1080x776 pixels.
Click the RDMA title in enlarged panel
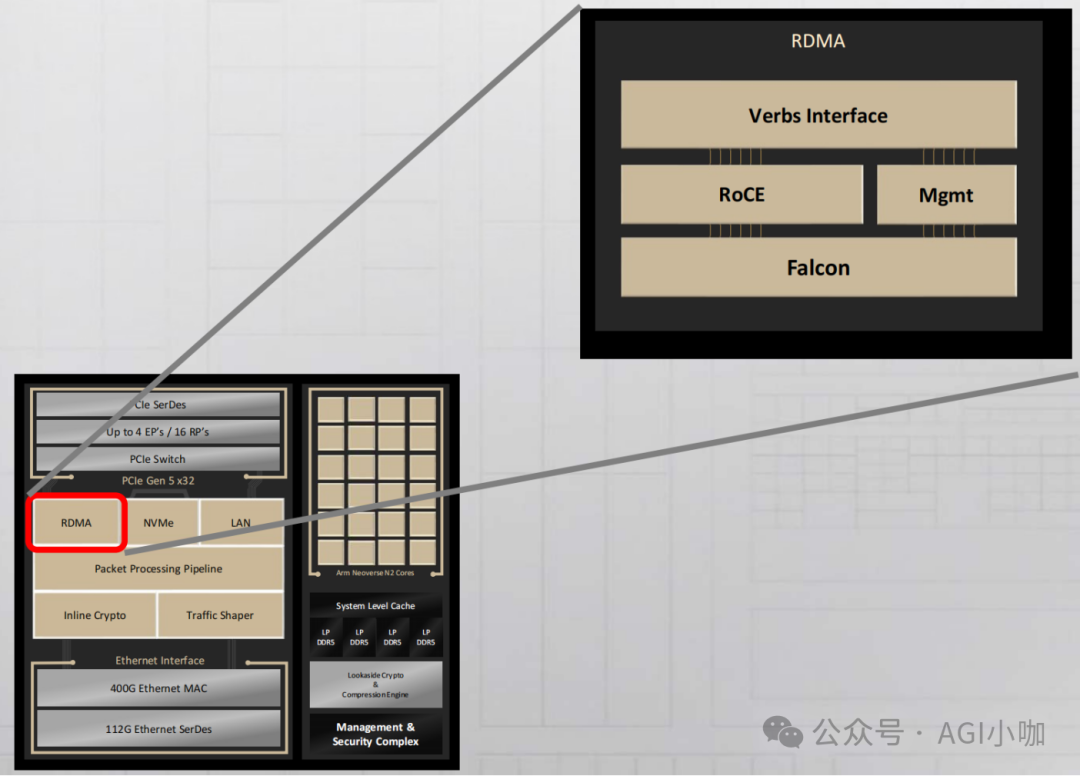[x=818, y=41]
